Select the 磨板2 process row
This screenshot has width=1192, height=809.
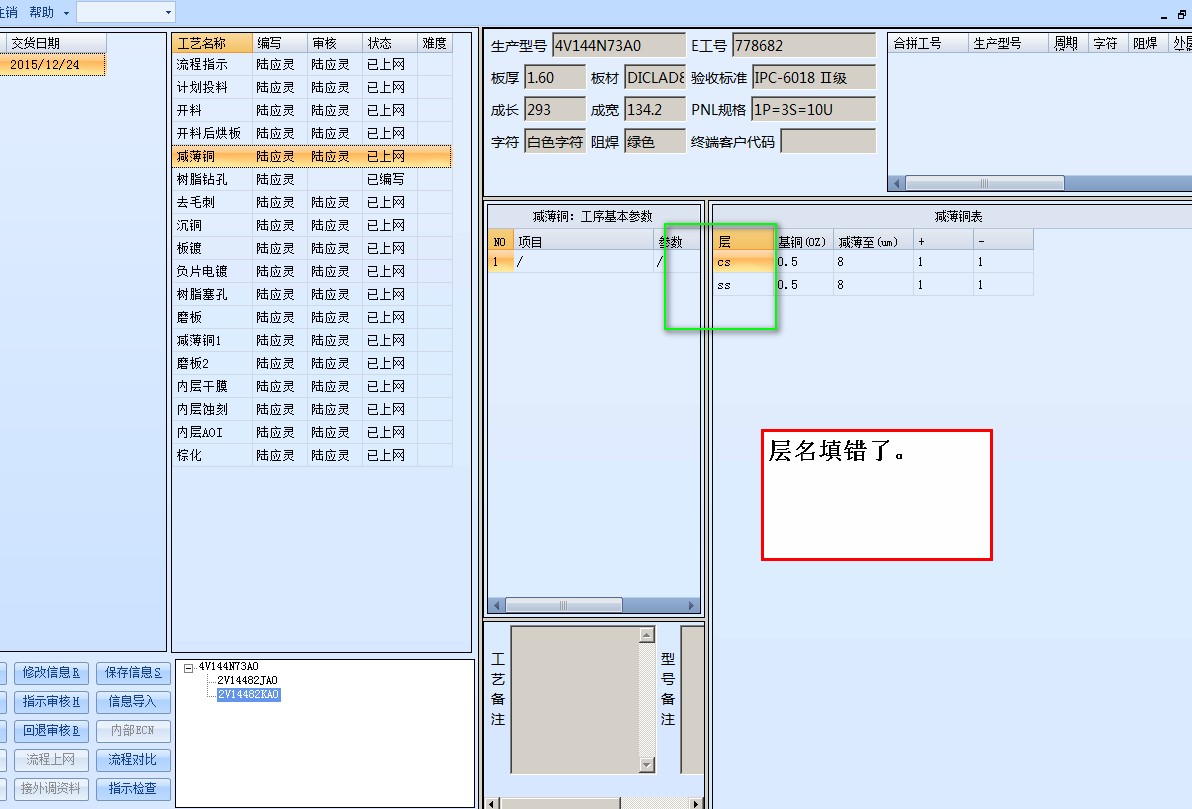click(x=312, y=363)
